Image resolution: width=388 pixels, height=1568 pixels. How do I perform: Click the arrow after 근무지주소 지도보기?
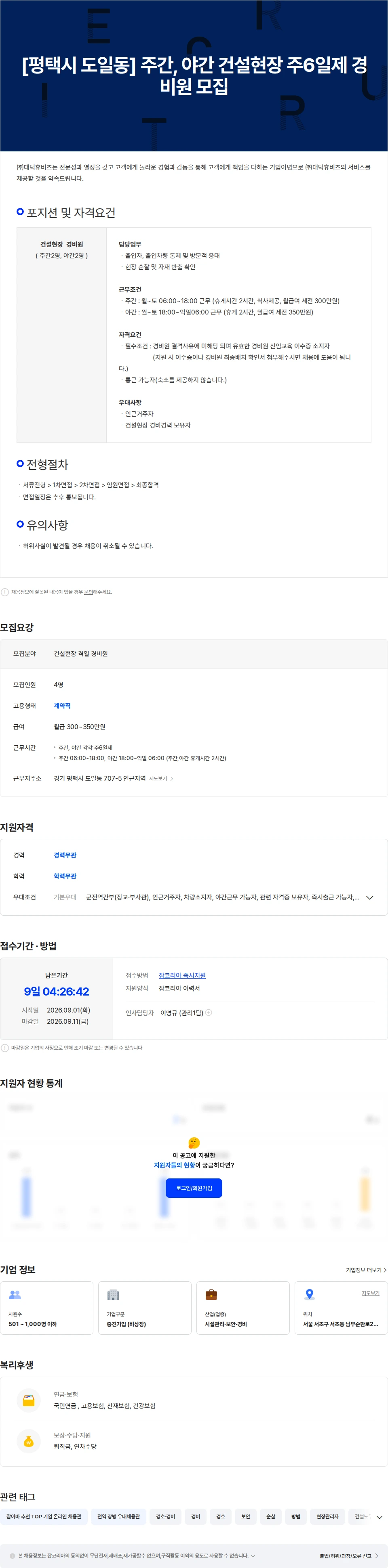pos(172,778)
